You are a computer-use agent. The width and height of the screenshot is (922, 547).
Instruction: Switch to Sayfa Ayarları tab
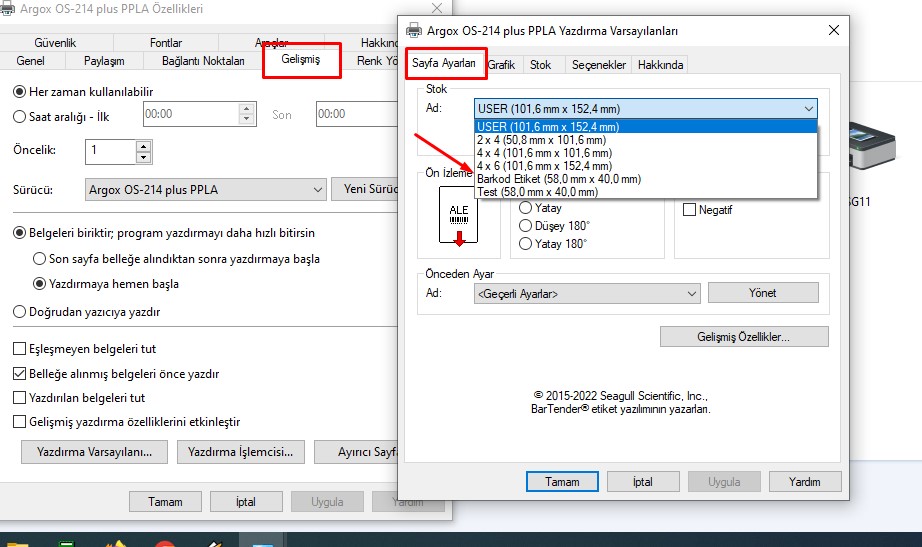444,64
